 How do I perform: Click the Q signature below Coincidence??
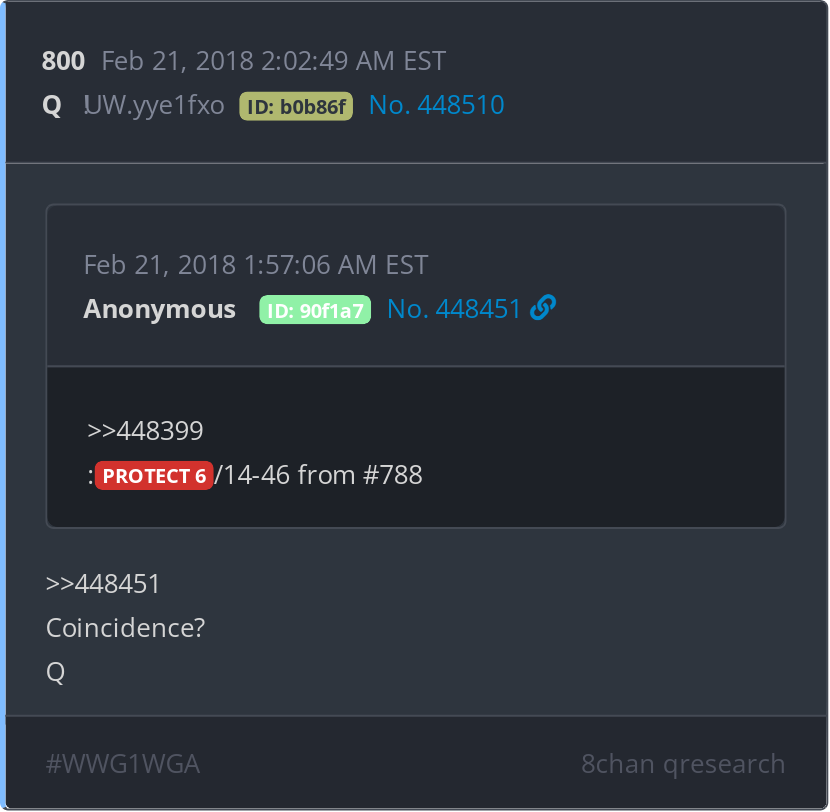point(56,672)
